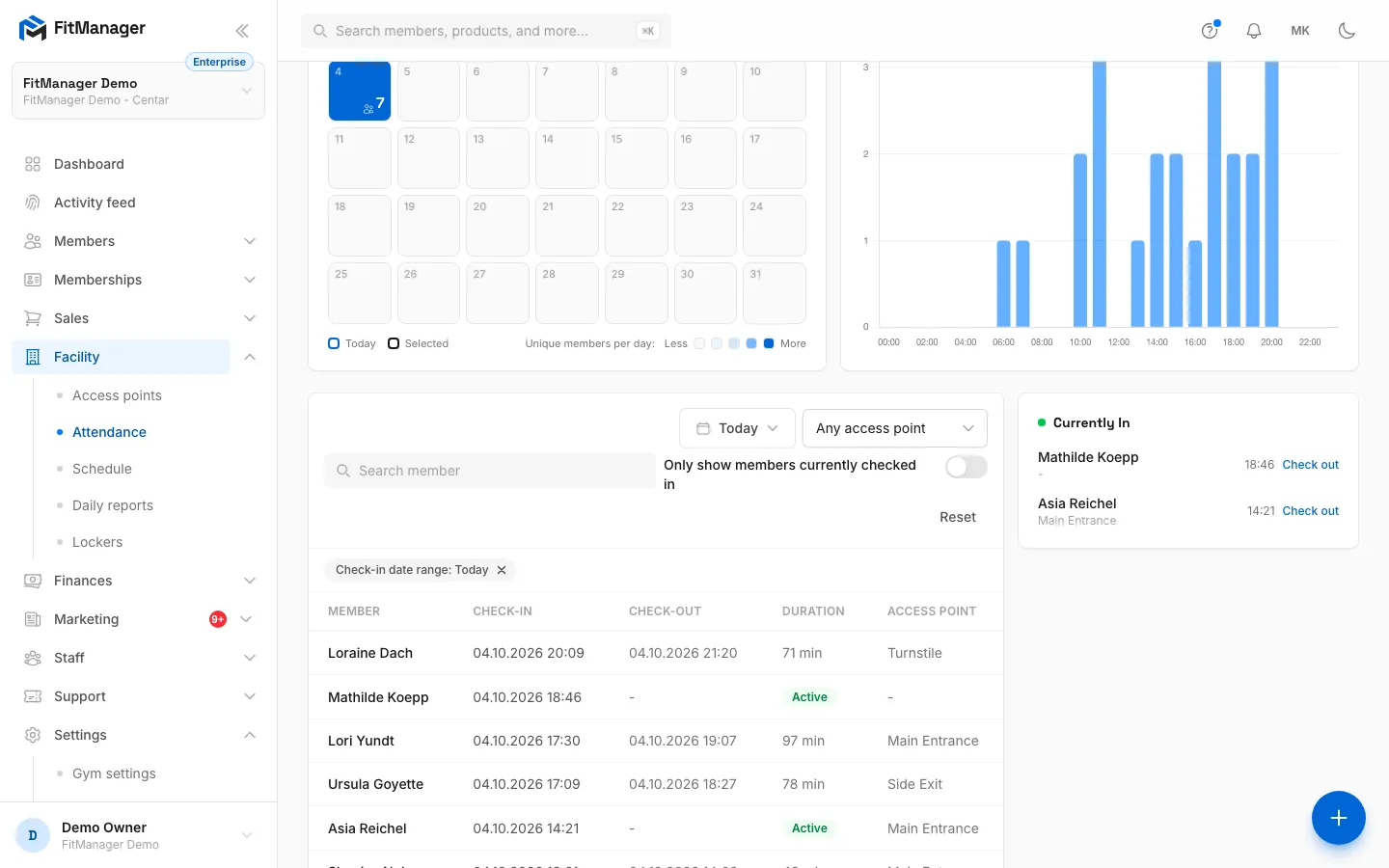Collapse the sidebar with double-chevron icon

tap(242, 31)
